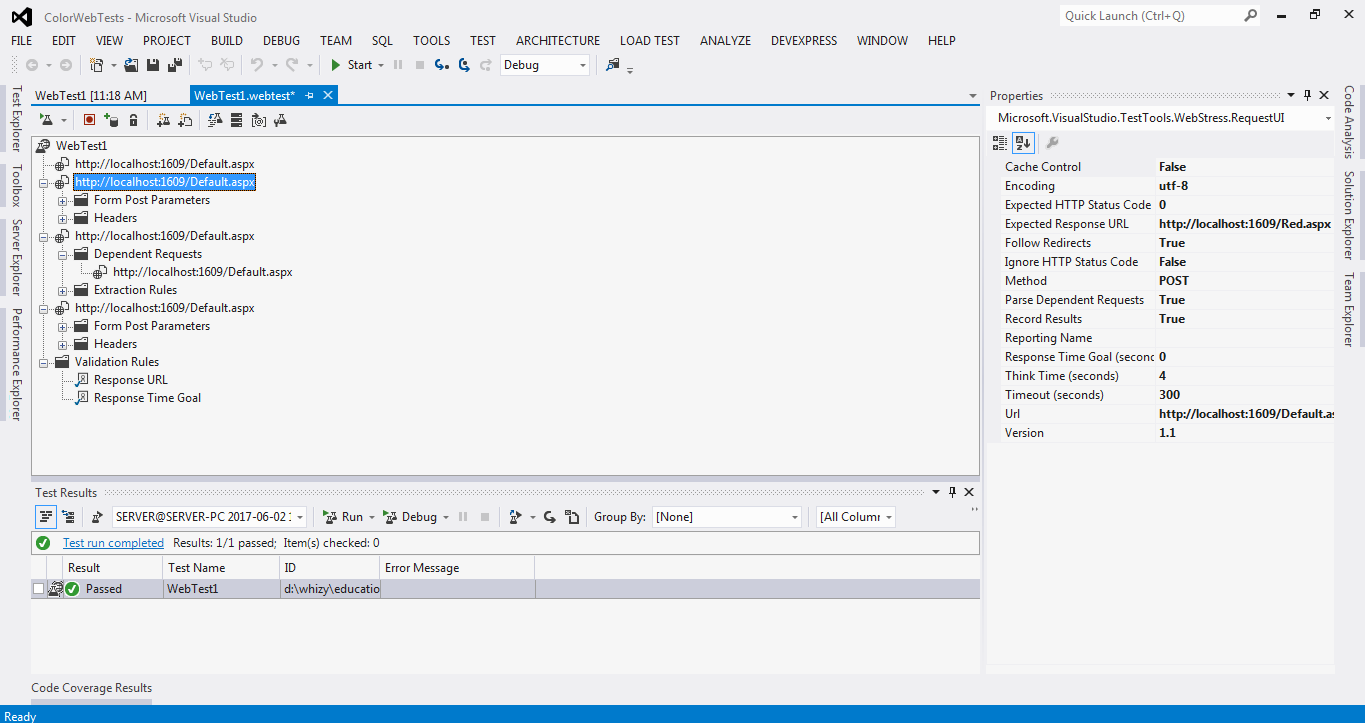Collapse the selected Default.aspx request node
Viewport: 1365px width, 723px height.
tap(44, 183)
